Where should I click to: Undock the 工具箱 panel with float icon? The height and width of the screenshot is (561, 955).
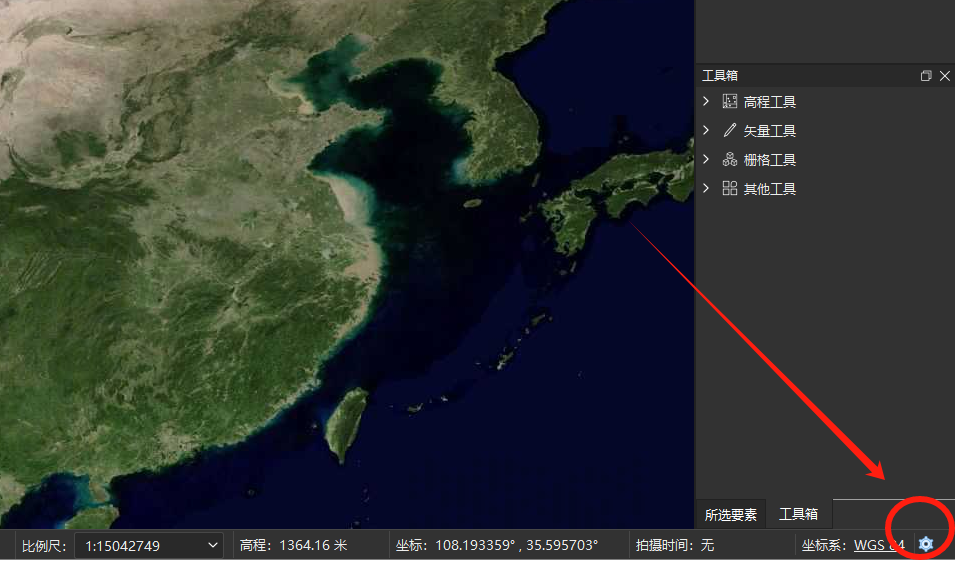(x=926, y=76)
